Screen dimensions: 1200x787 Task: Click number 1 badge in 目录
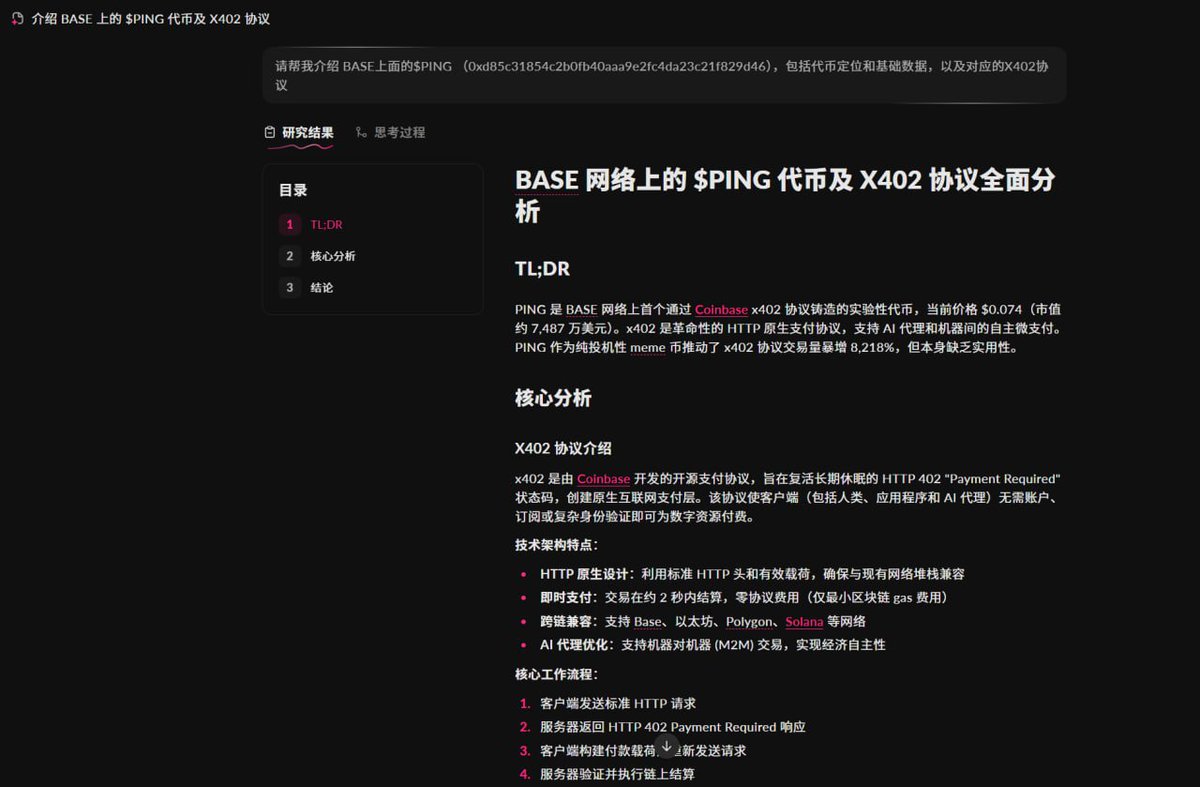pos(290,225)
